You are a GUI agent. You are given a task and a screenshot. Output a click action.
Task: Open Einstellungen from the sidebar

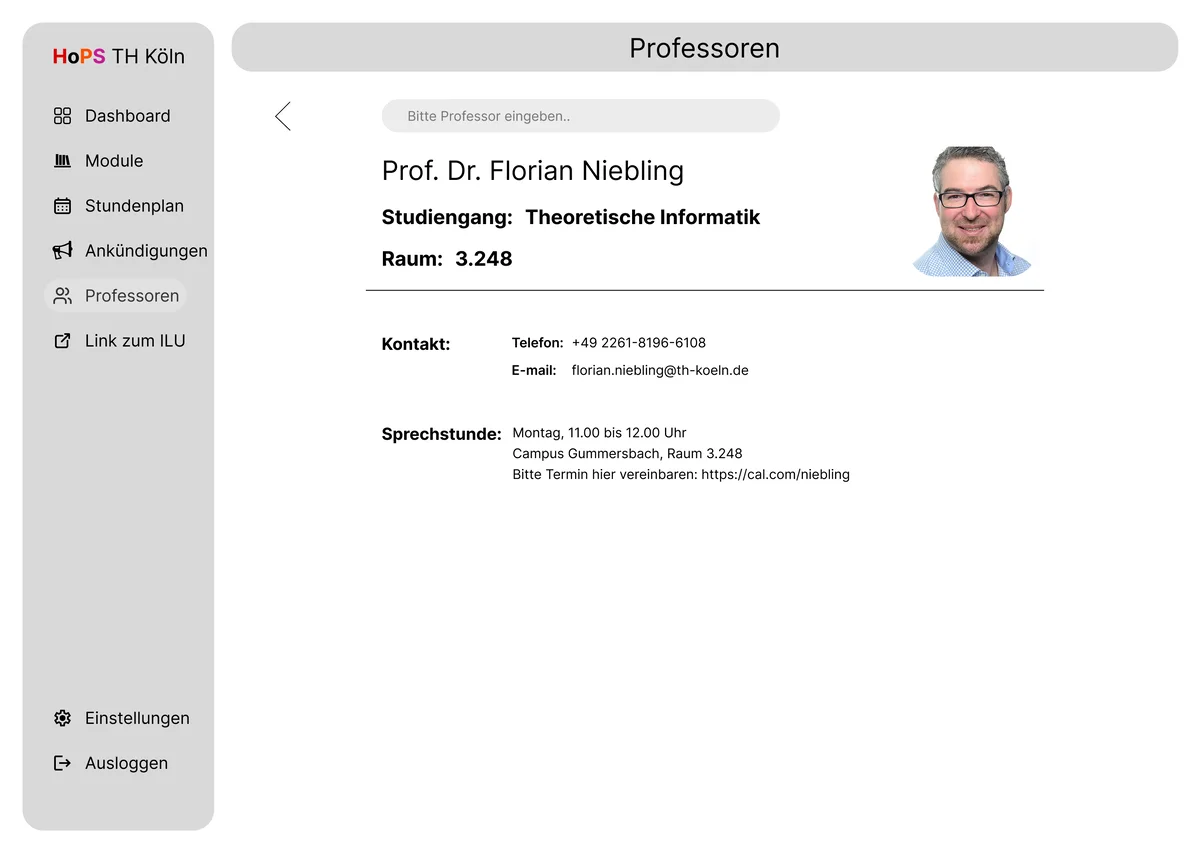point(137,718)
